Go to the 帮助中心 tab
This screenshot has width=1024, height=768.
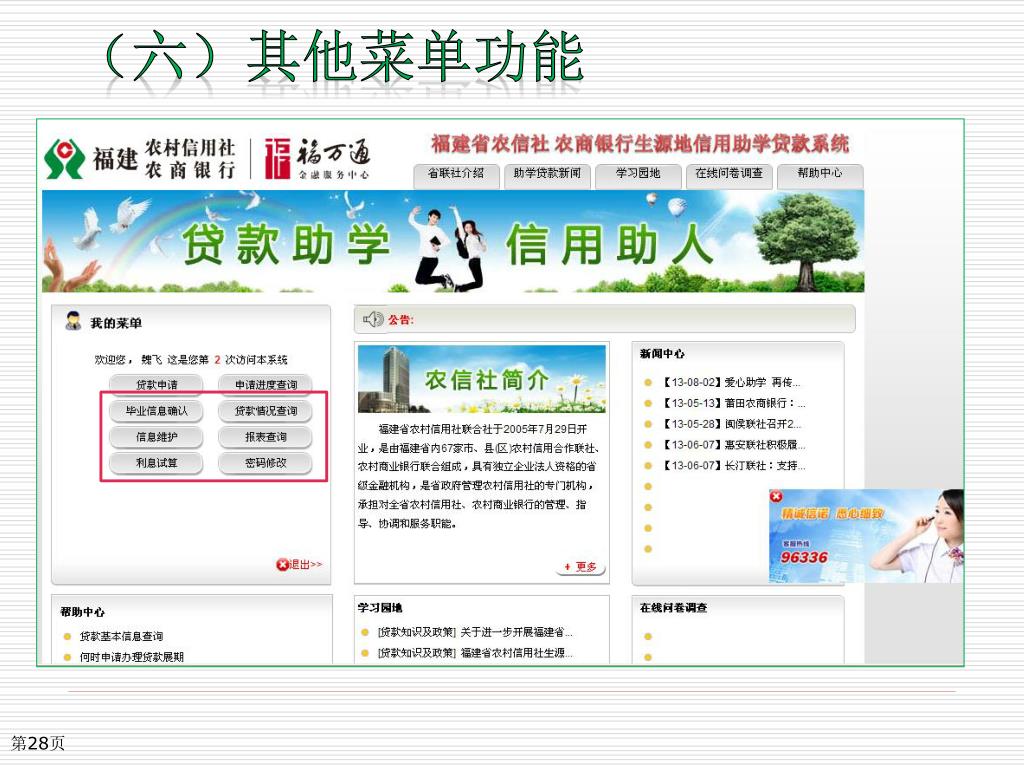point(820,174)
